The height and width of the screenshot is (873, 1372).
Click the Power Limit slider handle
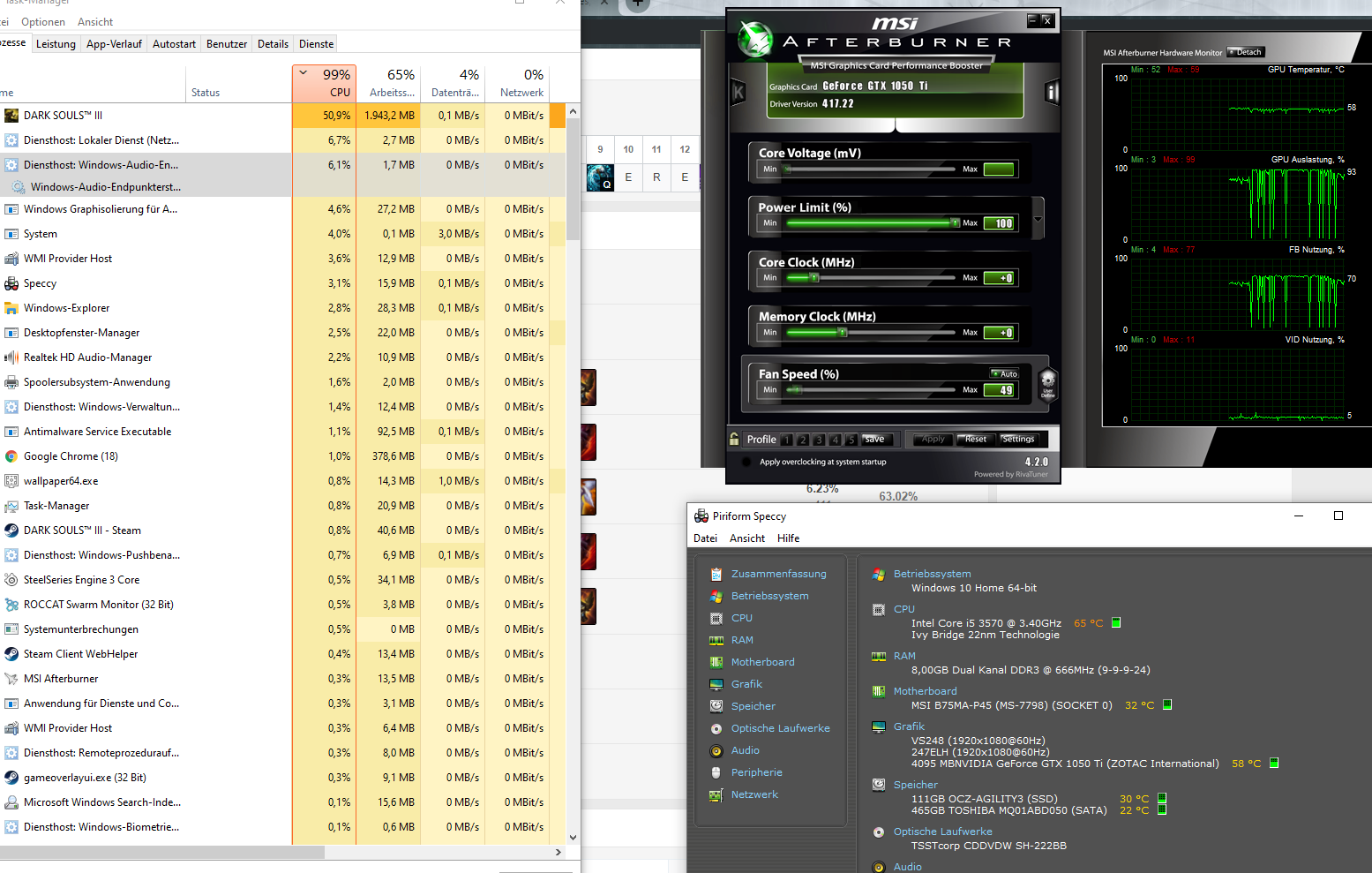point(955,223)
